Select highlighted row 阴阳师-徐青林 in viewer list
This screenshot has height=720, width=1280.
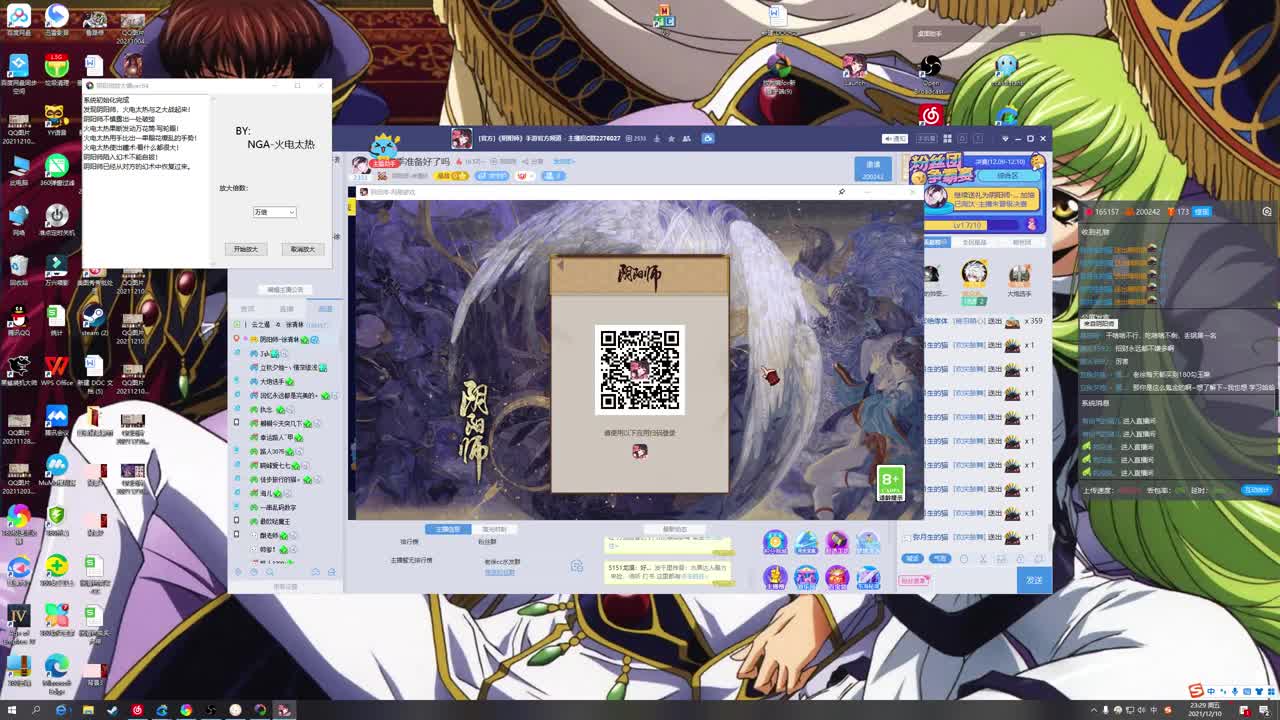tap(282, 339)
